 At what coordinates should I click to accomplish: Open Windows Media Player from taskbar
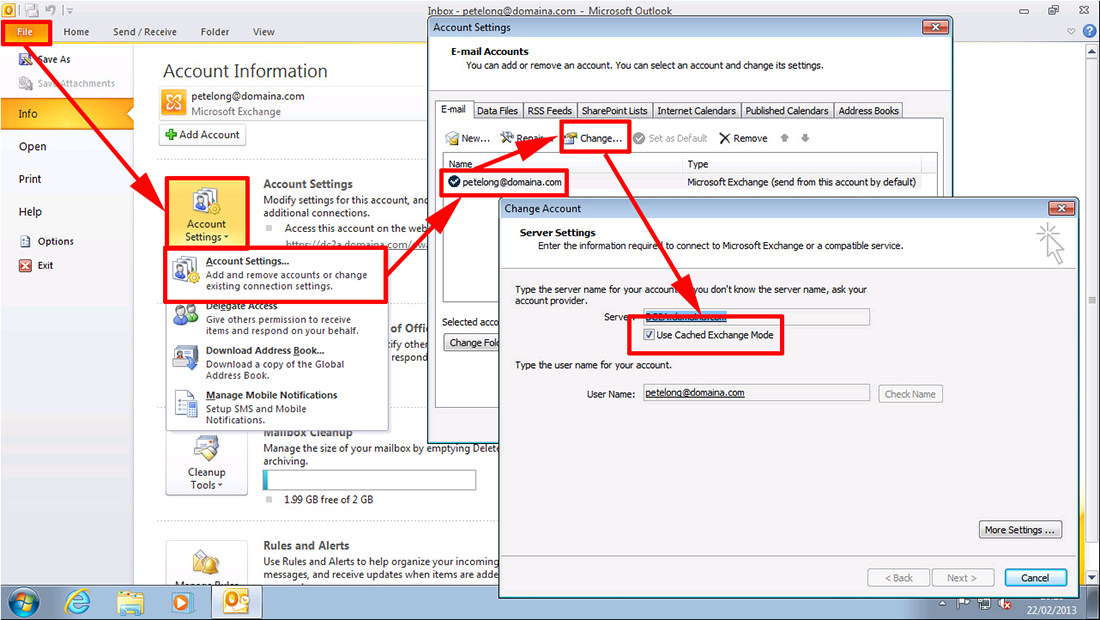pos(181,602)
